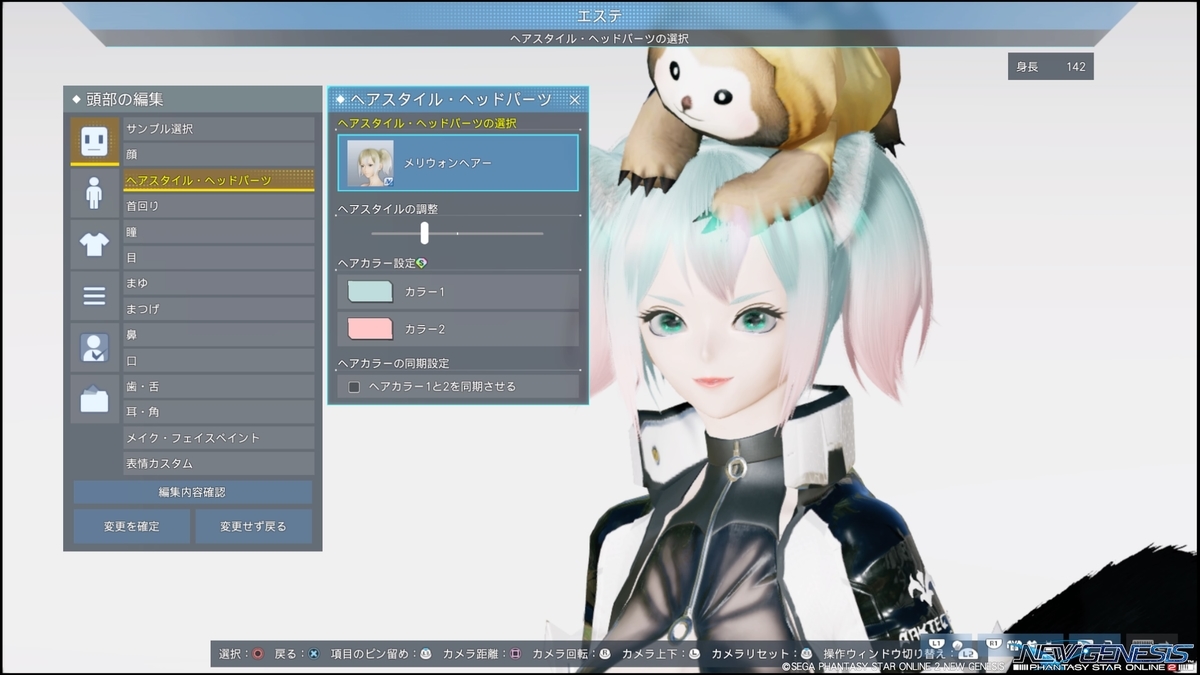Click the 選択 circle button icon
Screen dimensions: 1200x675
tap(258, 654)
